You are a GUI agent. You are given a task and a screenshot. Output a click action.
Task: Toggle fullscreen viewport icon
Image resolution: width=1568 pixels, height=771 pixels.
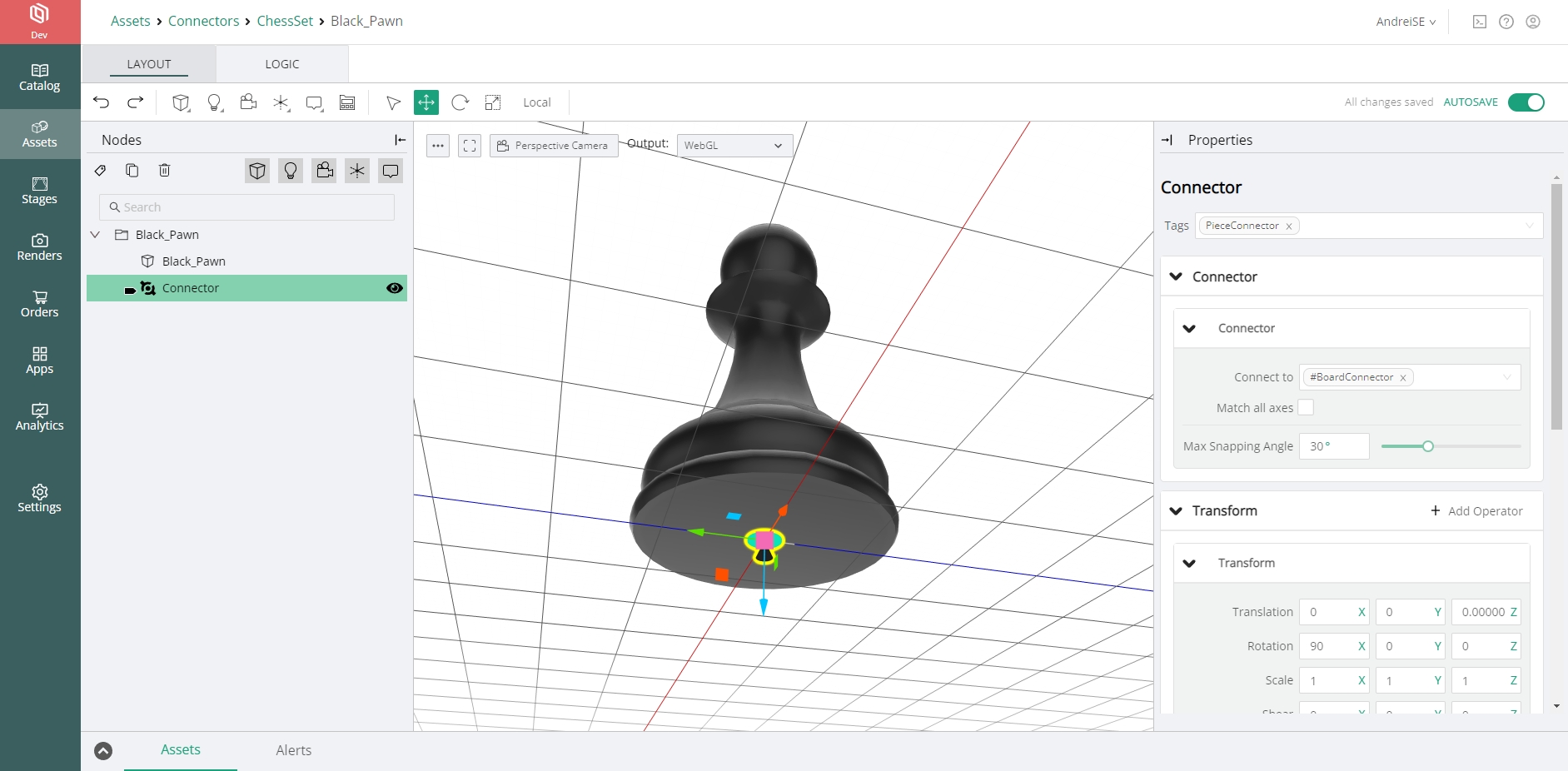470,146
